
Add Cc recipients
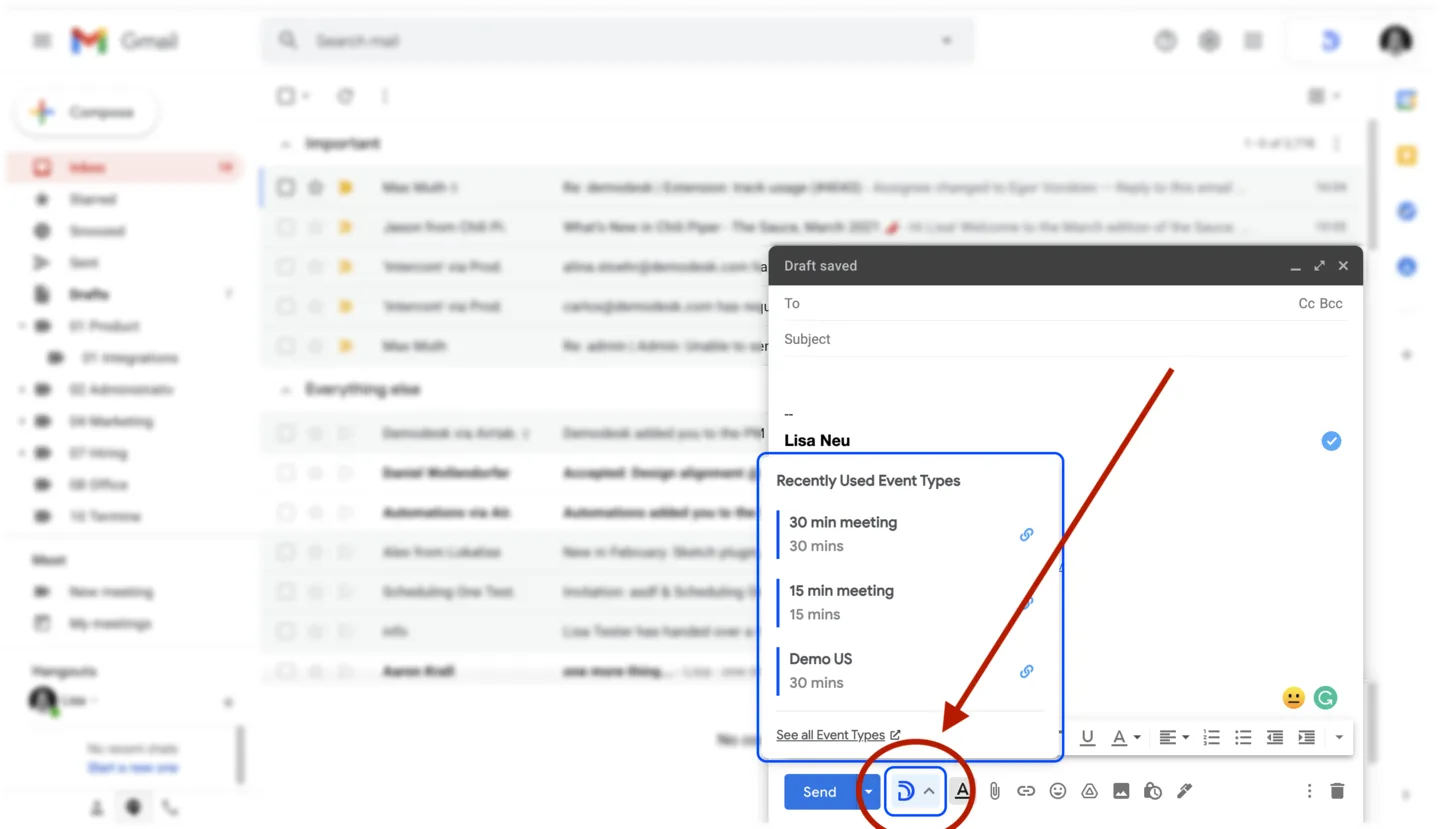1306,303
